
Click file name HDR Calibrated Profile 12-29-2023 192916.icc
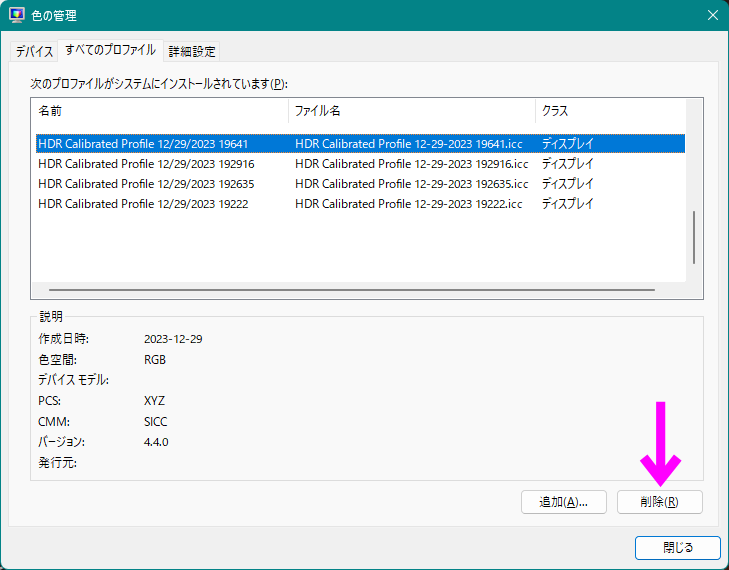(x=411, y=164)
